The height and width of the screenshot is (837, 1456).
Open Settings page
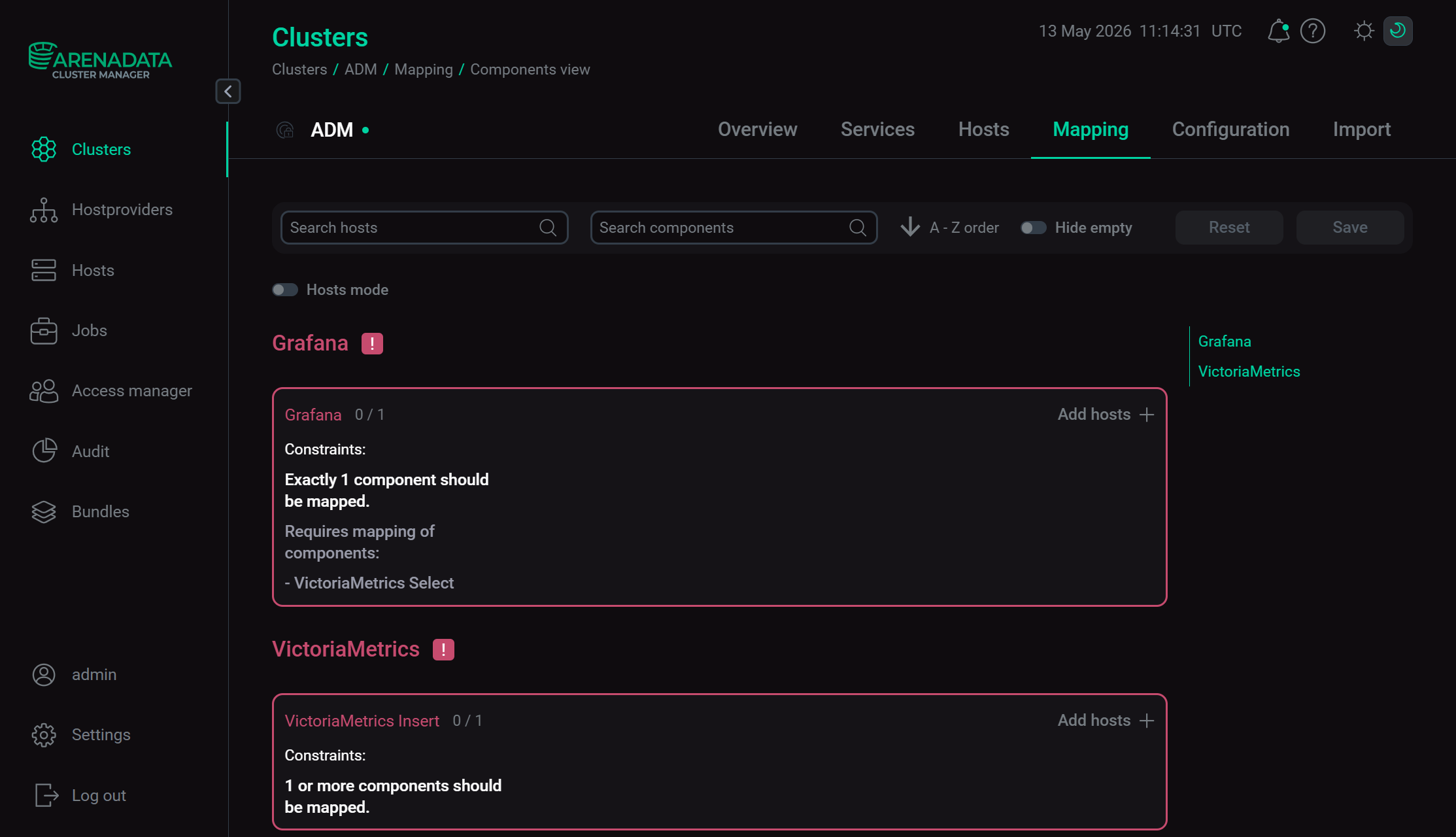click(x=101, y=735)
